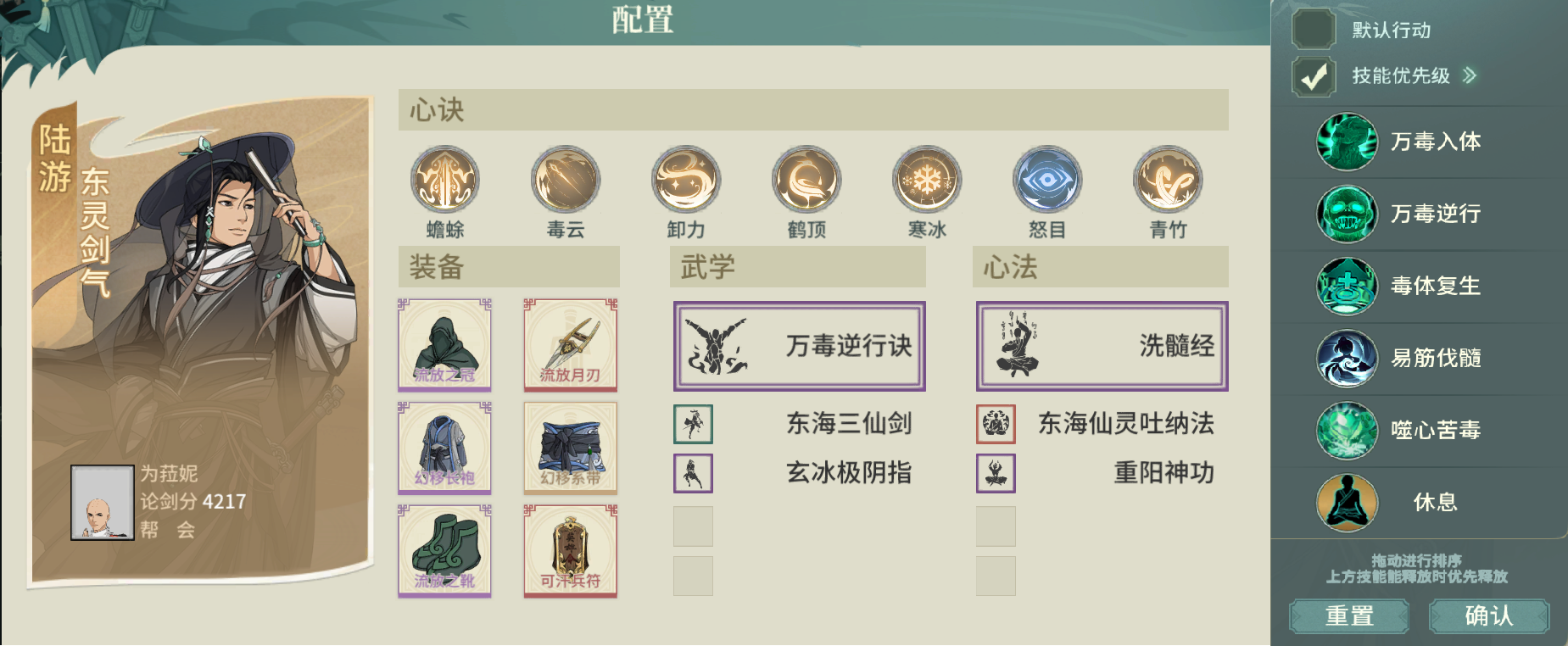
Task: Select the 可汗兵符 talisman equipment
Action: coord(571,551)
